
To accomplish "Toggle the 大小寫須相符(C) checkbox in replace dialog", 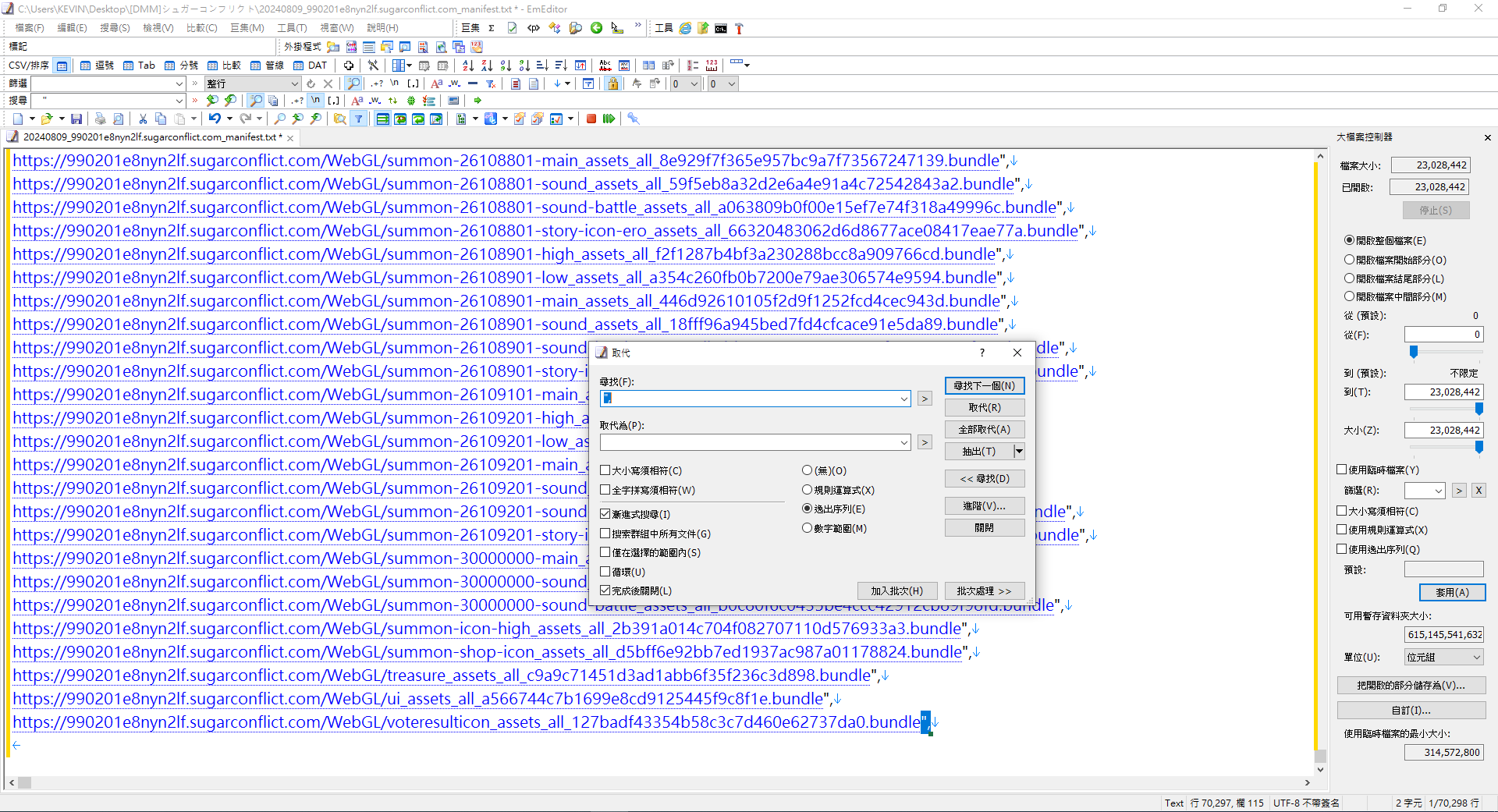I will pyautogui.click(x=605, y=470).
